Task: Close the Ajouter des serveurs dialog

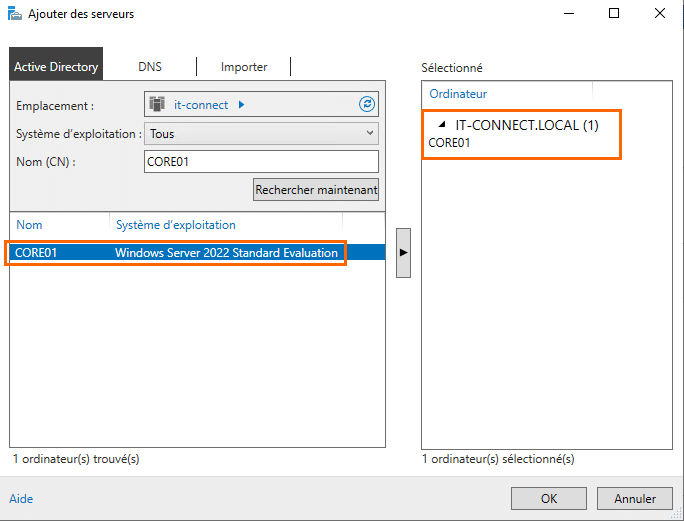Action: pos(660,14)
